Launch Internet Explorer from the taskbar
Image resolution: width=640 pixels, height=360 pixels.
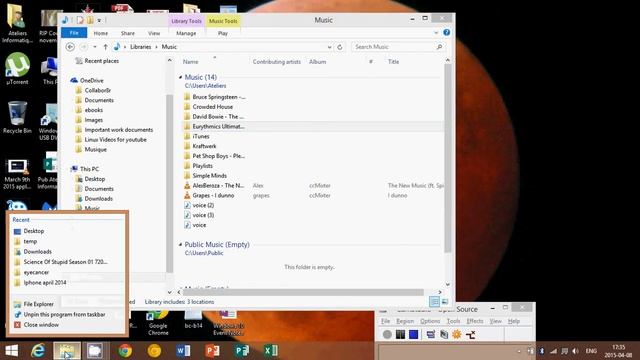click(x=38, y=351)
